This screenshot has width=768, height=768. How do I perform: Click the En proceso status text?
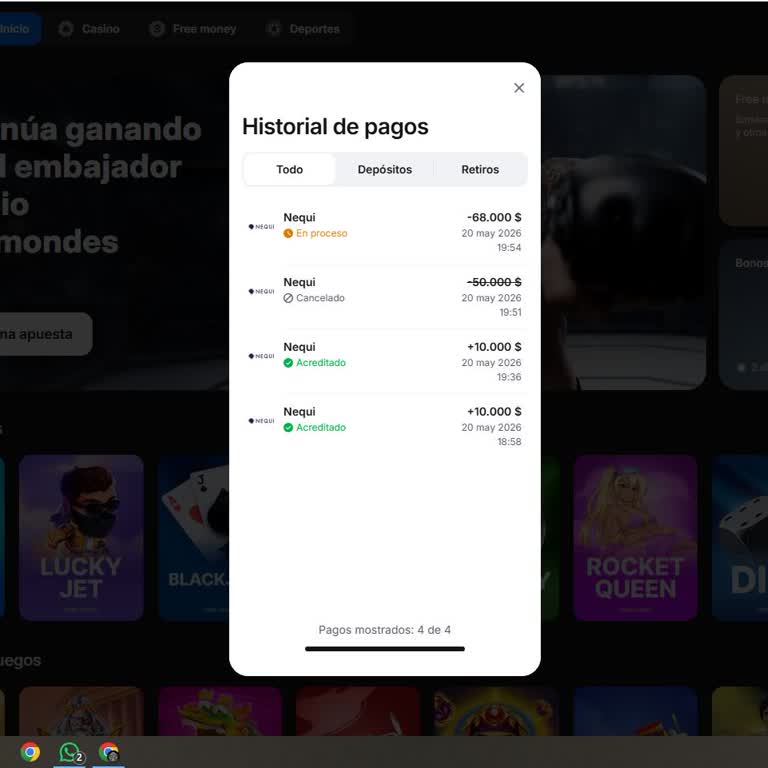tap(321, 233)
